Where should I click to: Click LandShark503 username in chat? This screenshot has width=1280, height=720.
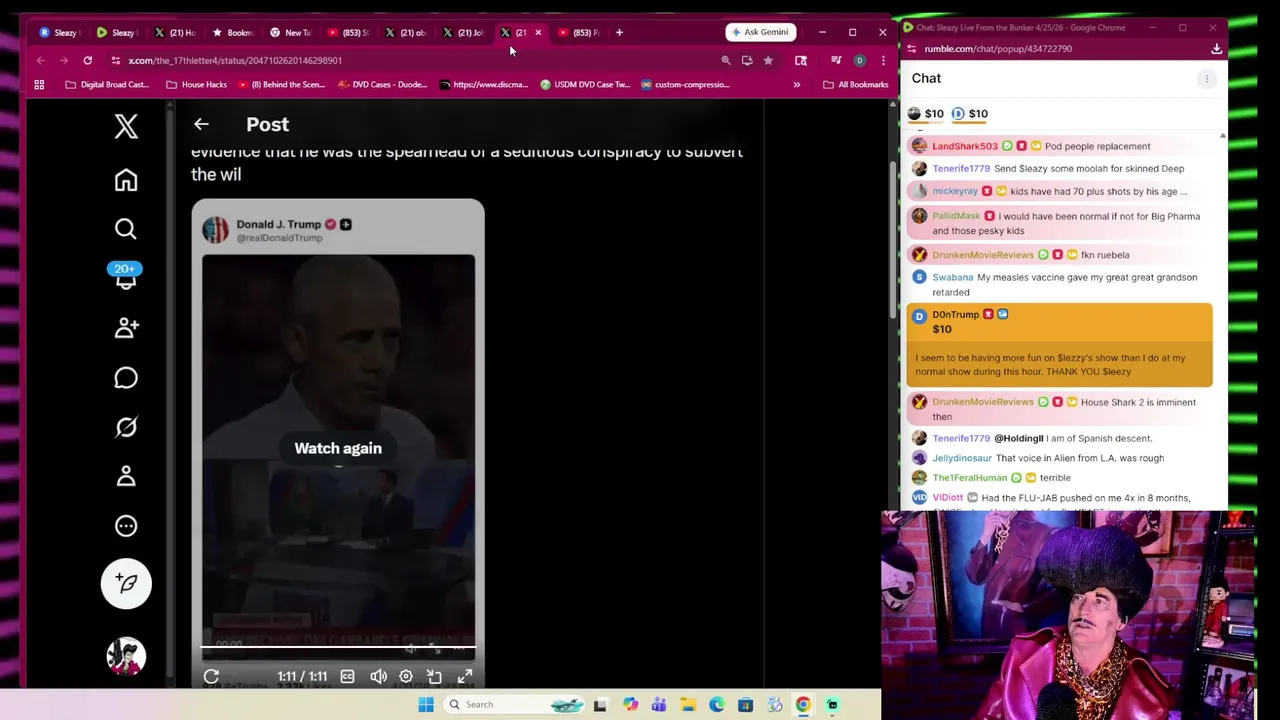964,146
